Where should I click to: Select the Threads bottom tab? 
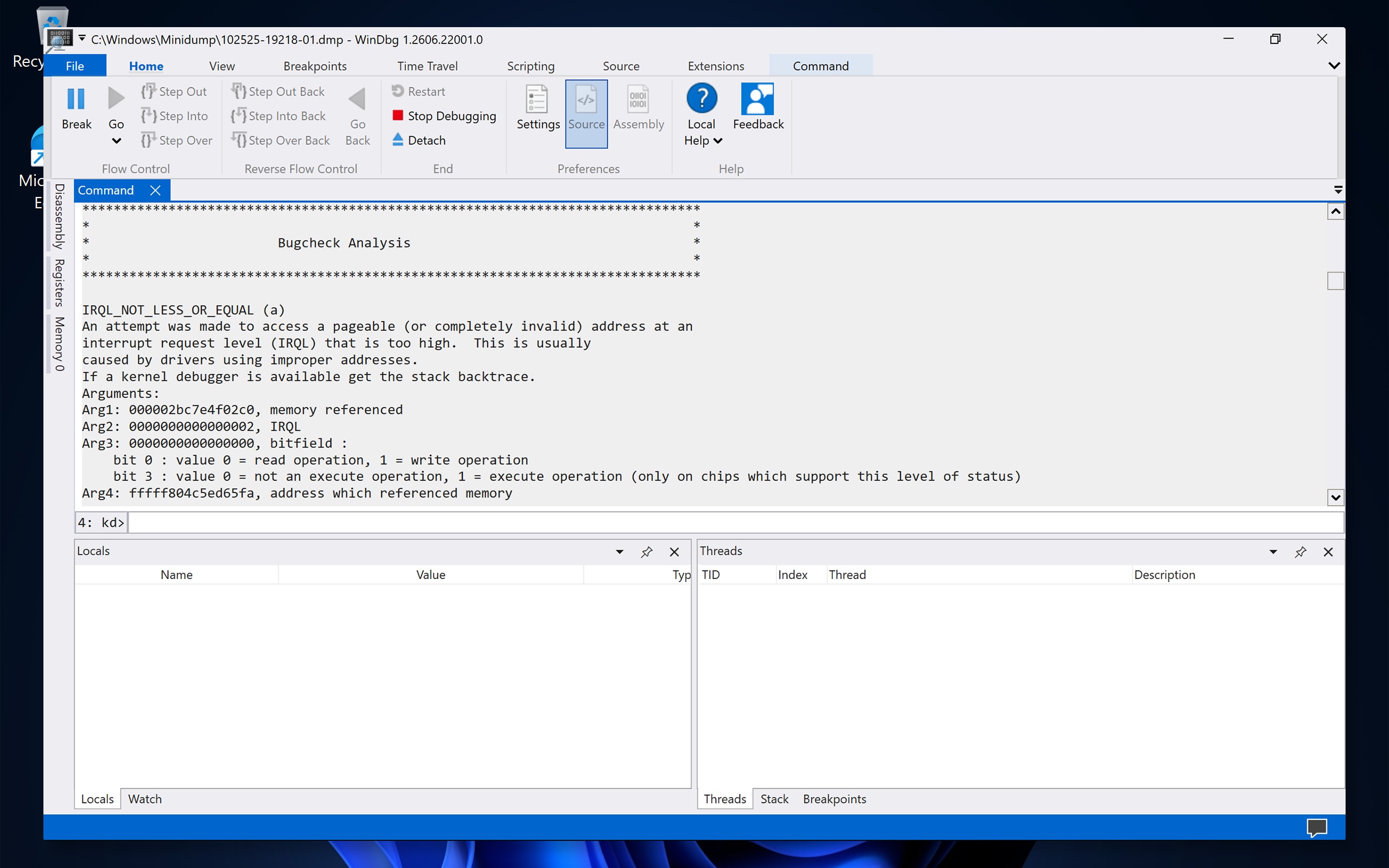point(725,799)
